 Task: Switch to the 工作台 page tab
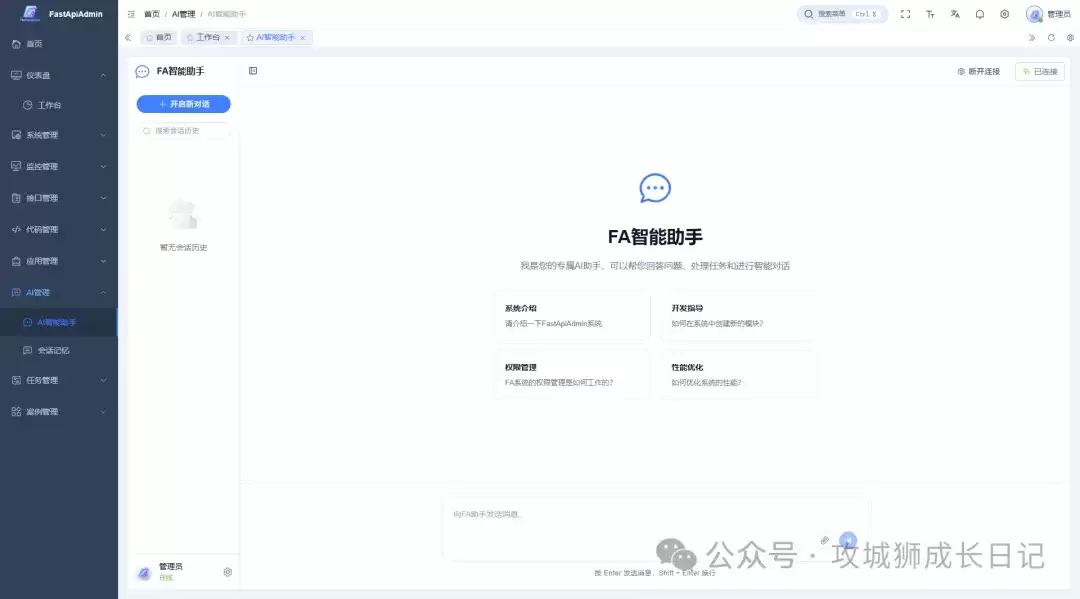coord(207,37)
